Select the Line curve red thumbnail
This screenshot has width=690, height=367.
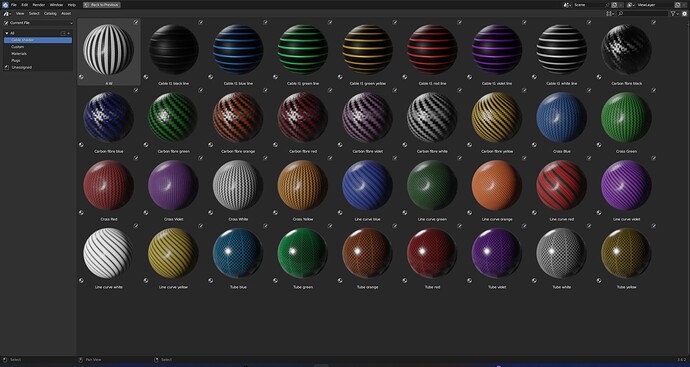coord(562,185)
